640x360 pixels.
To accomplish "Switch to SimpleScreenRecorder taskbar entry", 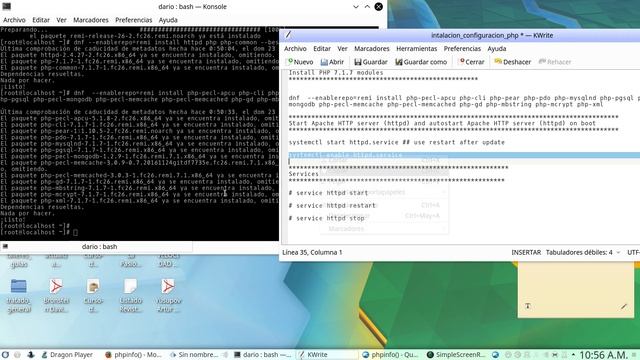I will click(456, 355).
